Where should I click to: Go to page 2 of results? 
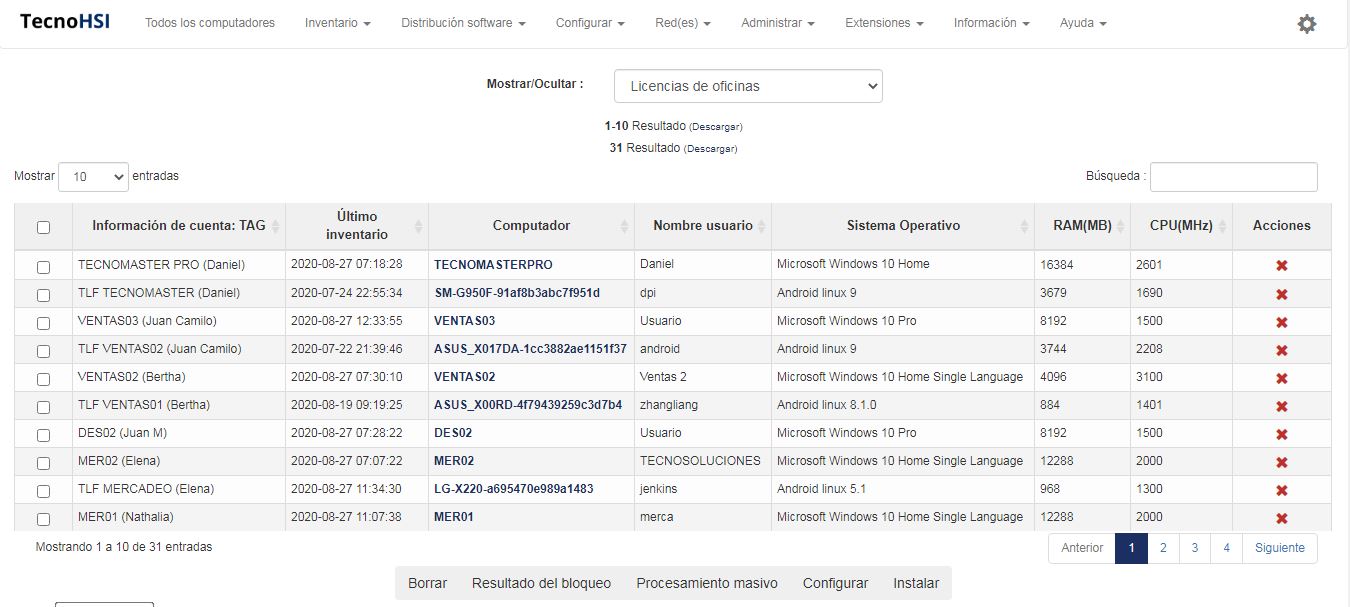click(1163, 548)
